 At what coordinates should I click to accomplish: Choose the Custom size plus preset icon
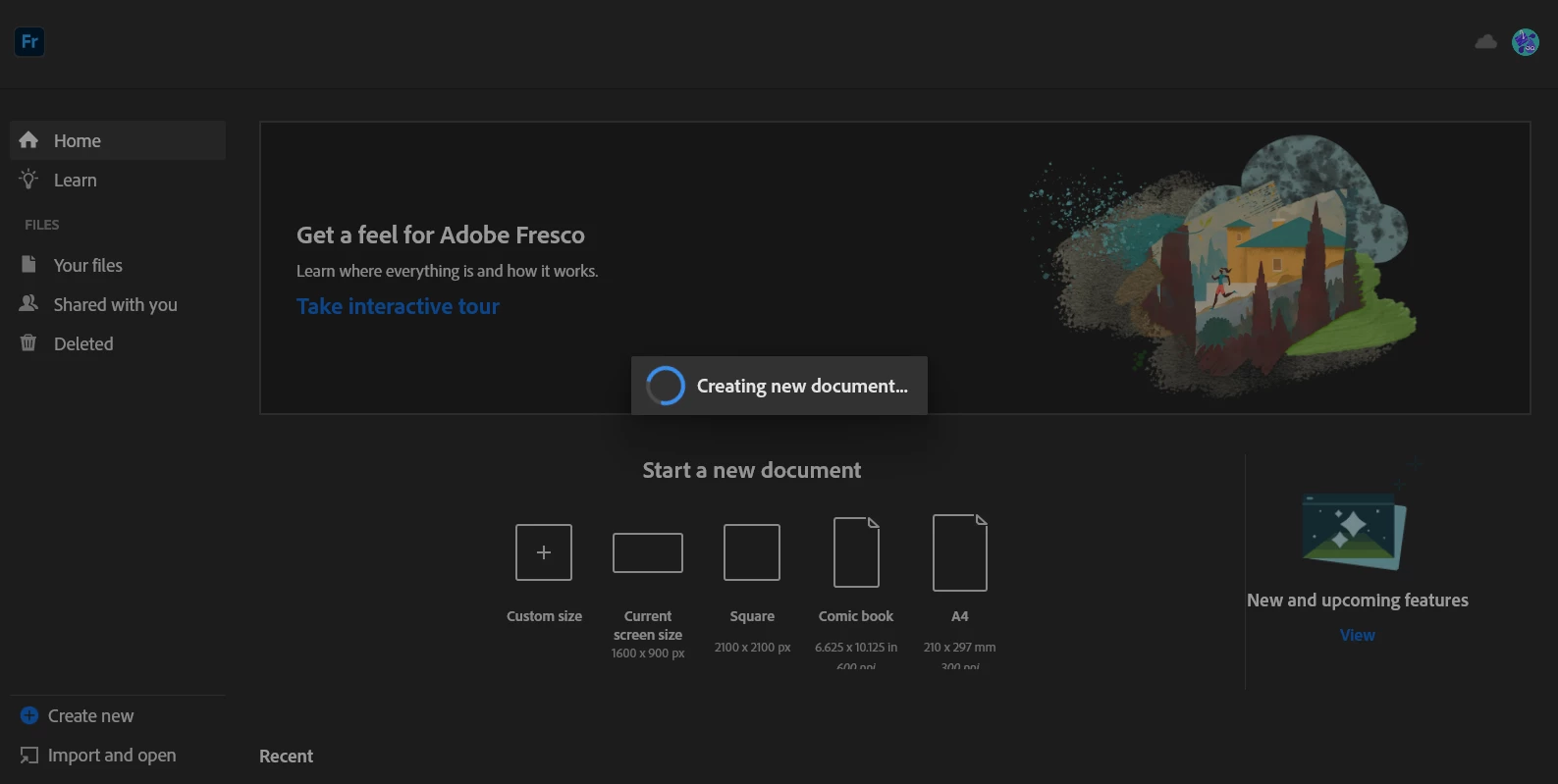point(544,552)
